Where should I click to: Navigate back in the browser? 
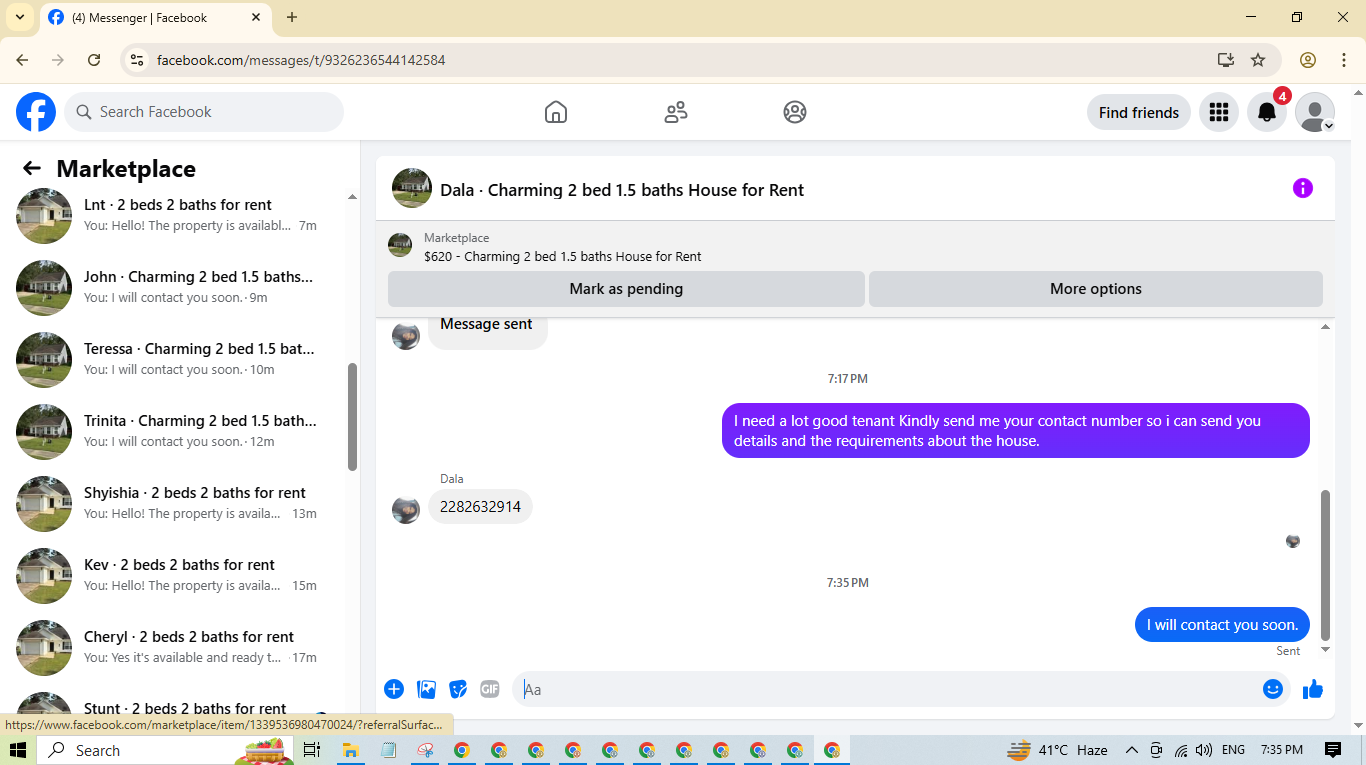click(x=22, y=60)
